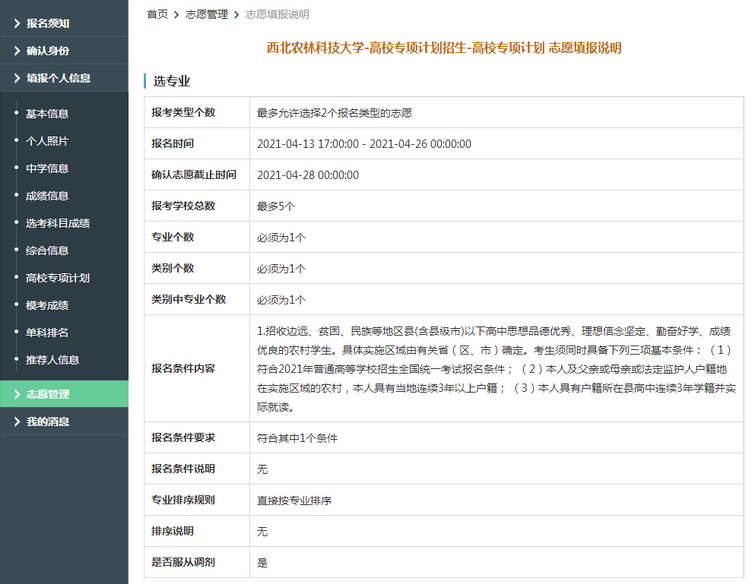Screen dimensions: 752x584
Task: Click chevron arrow beside 确认身份
Action: pyautogui.click(x=17, y=50)
